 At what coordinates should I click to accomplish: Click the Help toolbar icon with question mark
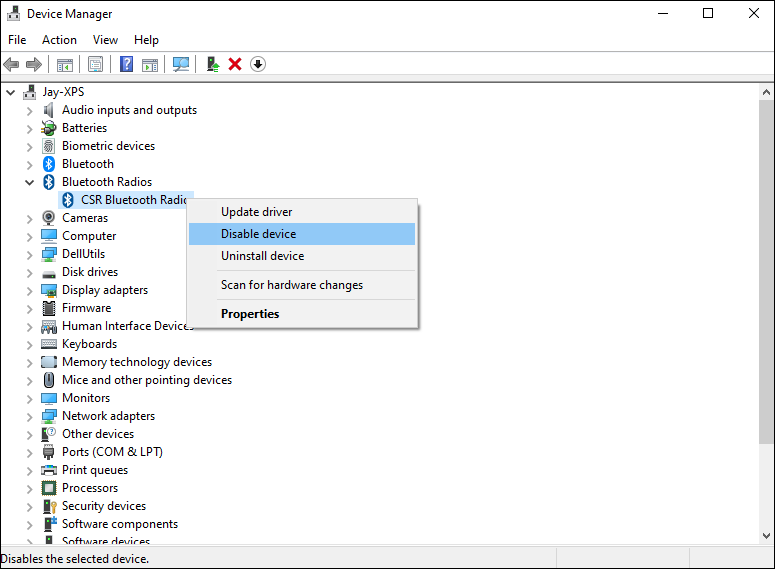coord(127,64)
